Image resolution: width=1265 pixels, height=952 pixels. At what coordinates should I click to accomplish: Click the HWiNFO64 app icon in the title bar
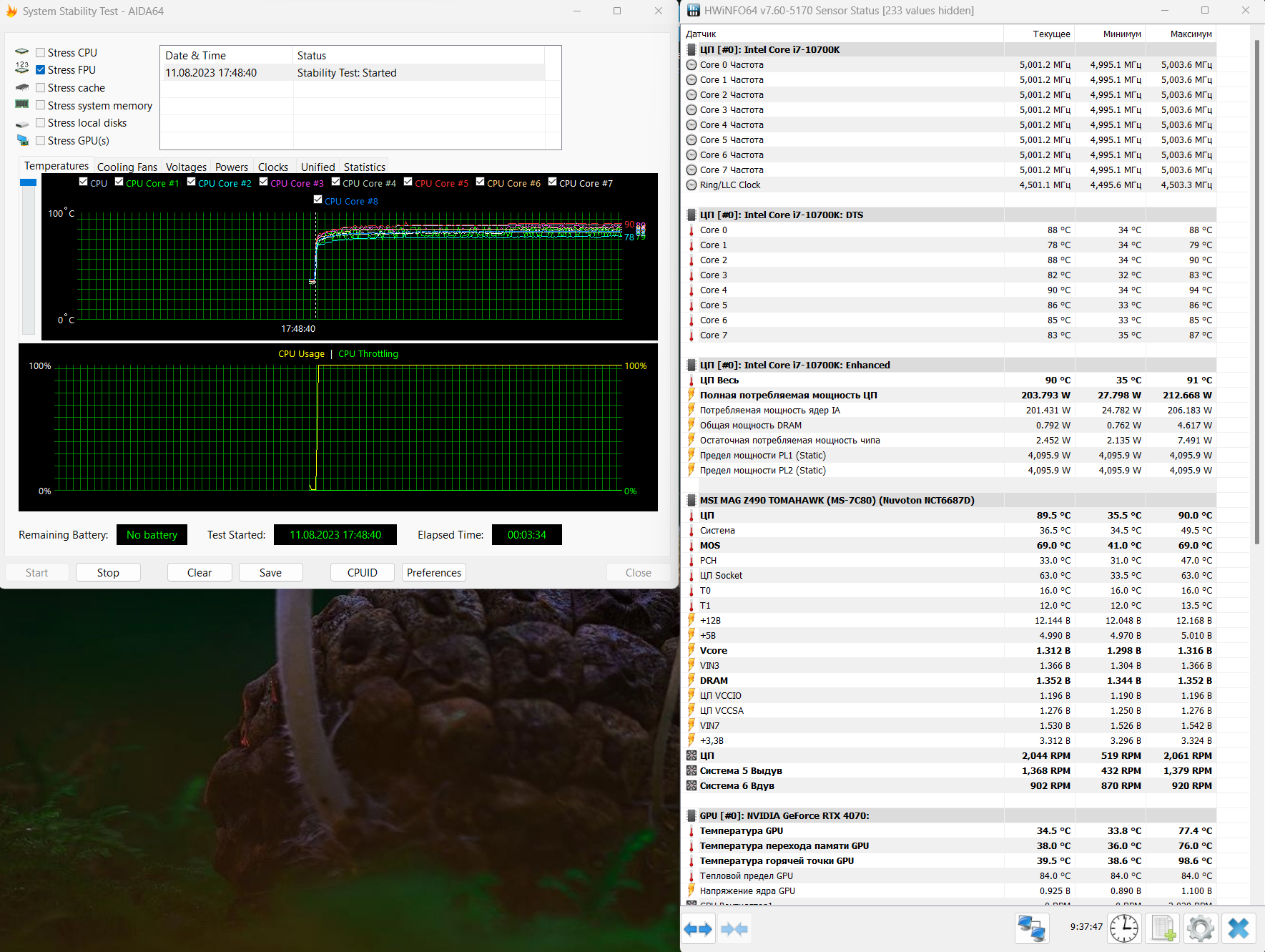coord(693,11)
